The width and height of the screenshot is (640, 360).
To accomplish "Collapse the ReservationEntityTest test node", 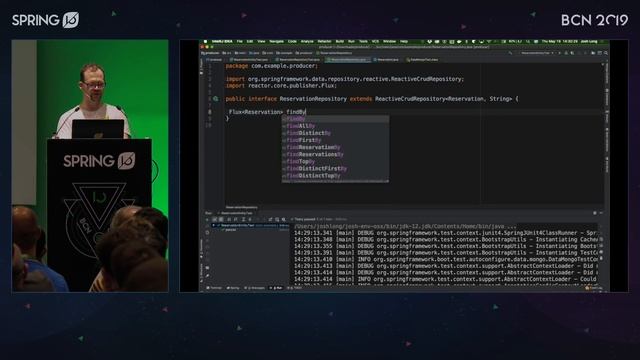I will click(213, 225).
